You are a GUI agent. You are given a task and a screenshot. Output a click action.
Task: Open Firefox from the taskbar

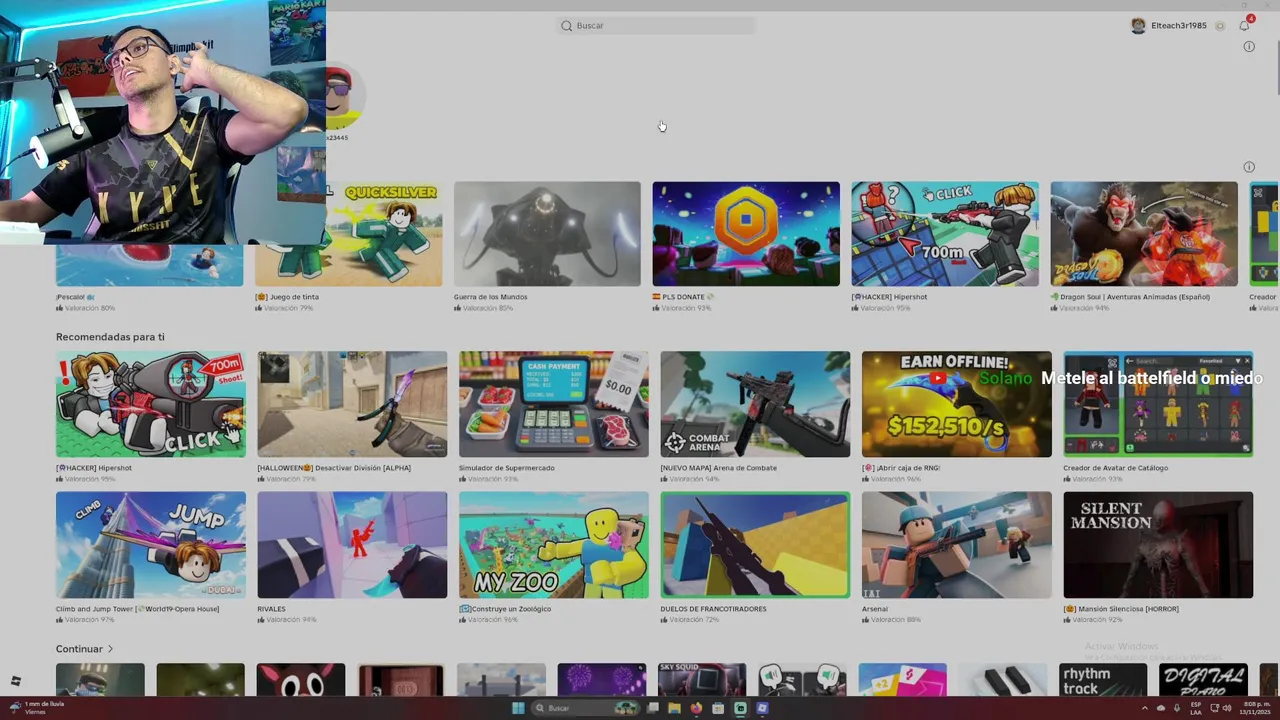point(696,708)
